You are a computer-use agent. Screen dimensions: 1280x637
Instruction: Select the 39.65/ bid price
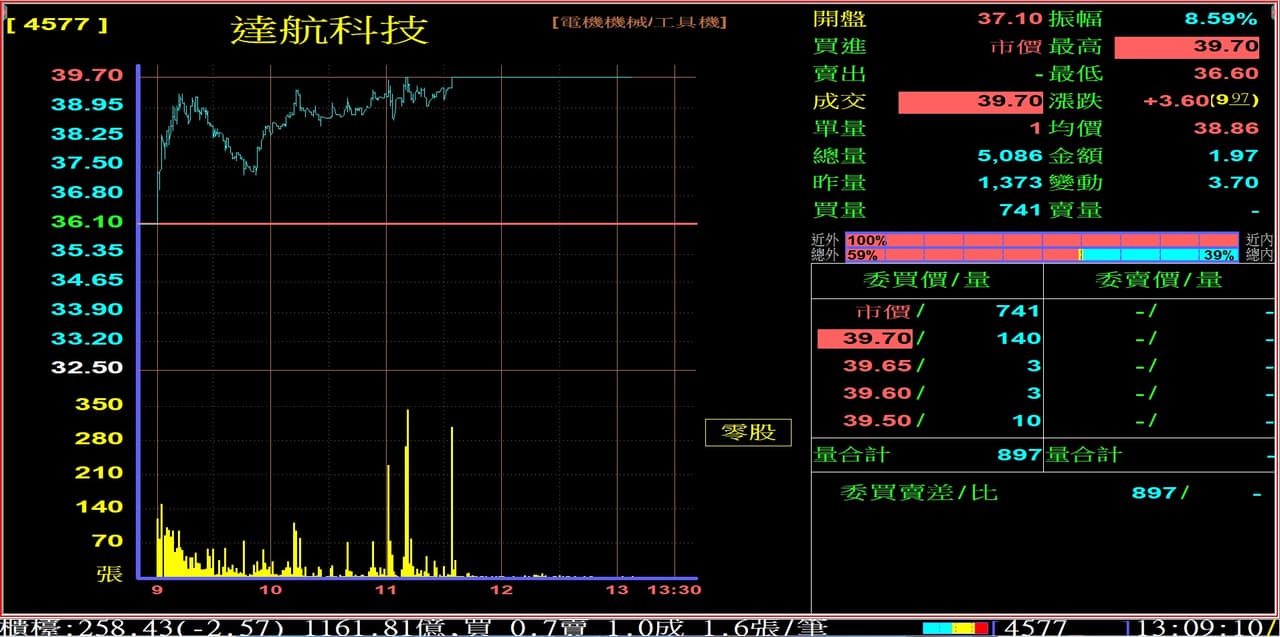pos(884,366)
